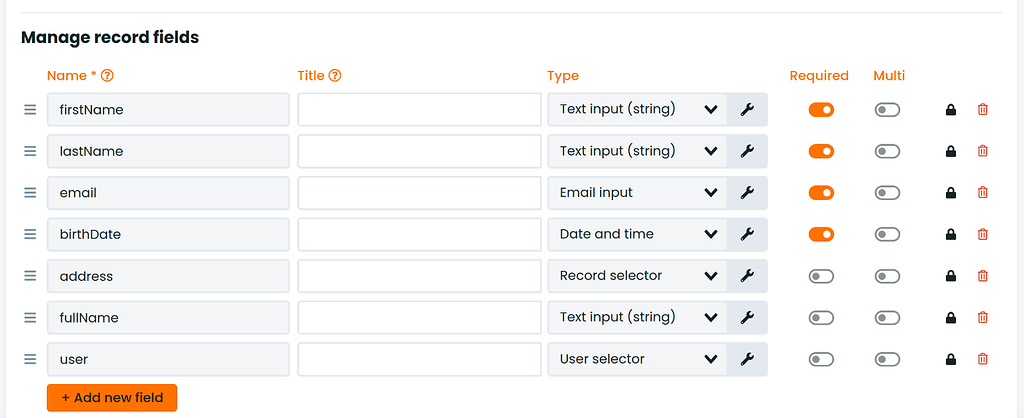Open Type dropdown for firstName field
This screenshot has width=1024, height=418.
click(x=637, y=110)
